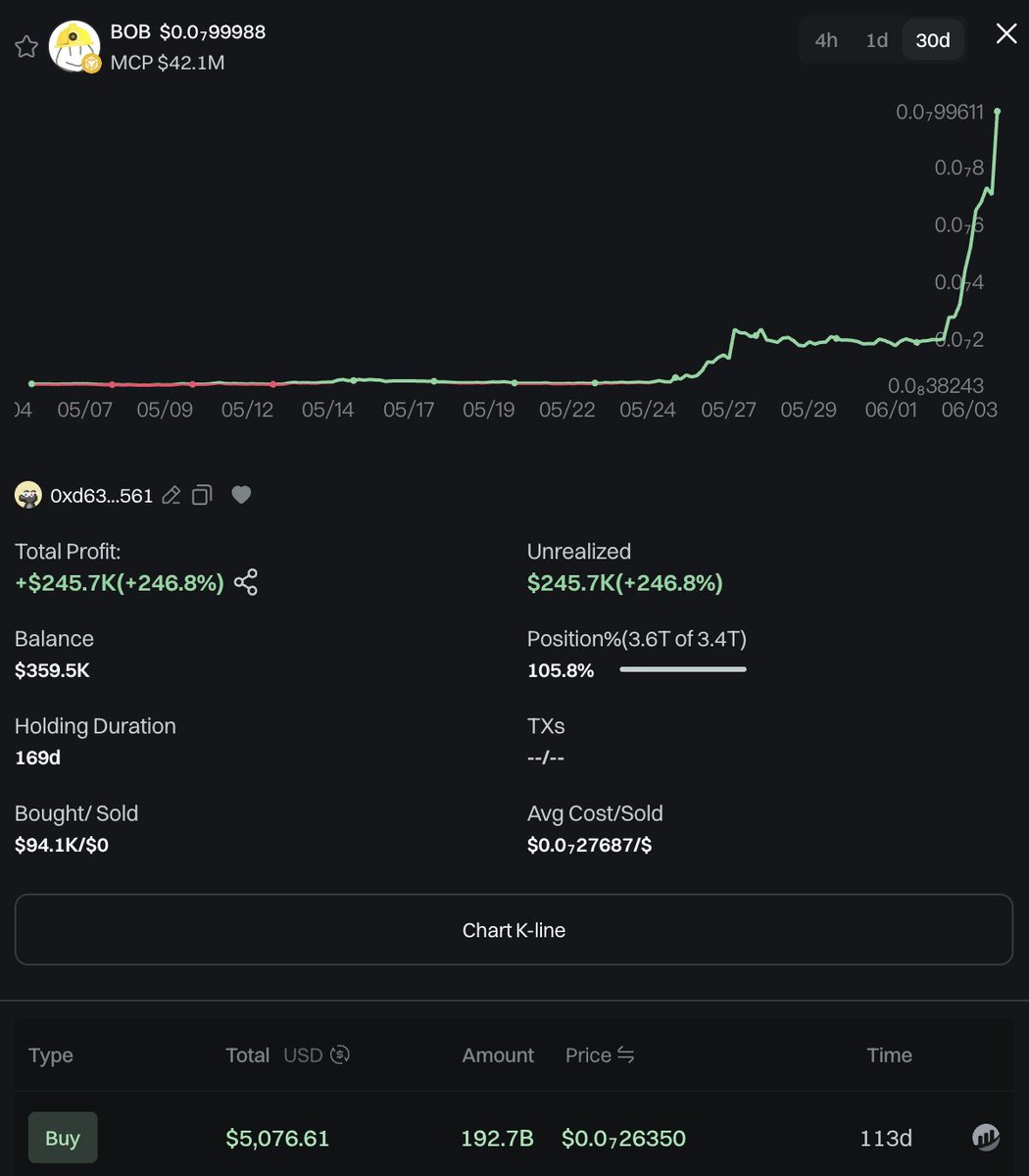Switch chart to 4h timeframe

(826, 40)
